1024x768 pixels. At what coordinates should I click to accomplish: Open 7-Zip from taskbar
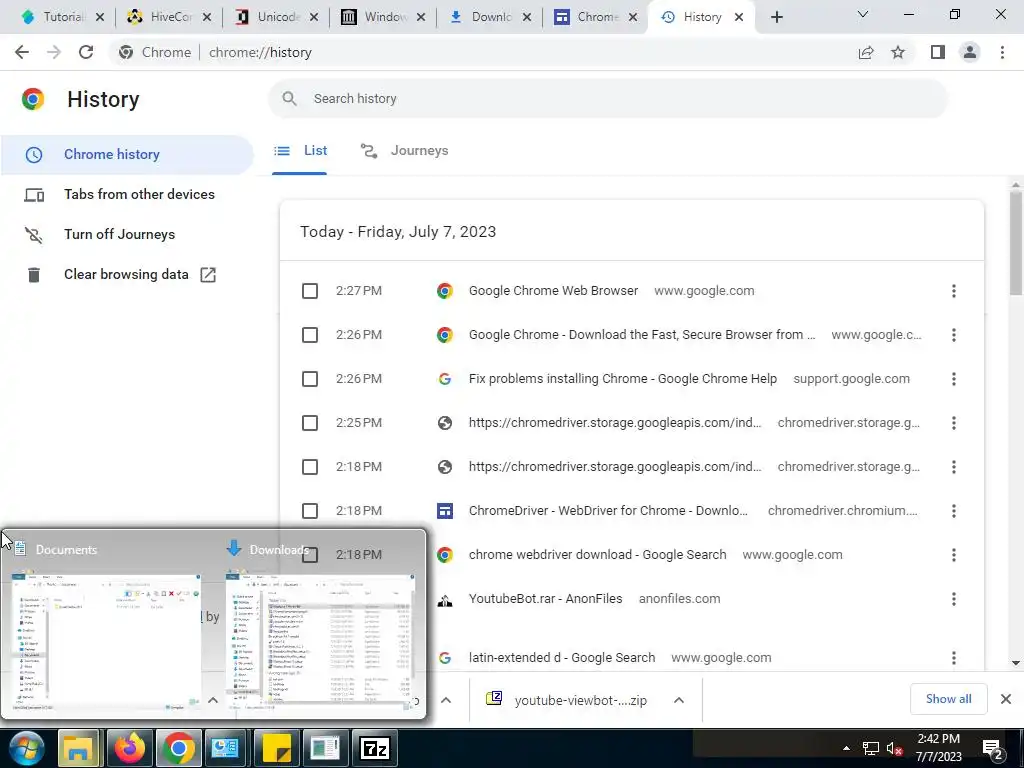(375, 748)
